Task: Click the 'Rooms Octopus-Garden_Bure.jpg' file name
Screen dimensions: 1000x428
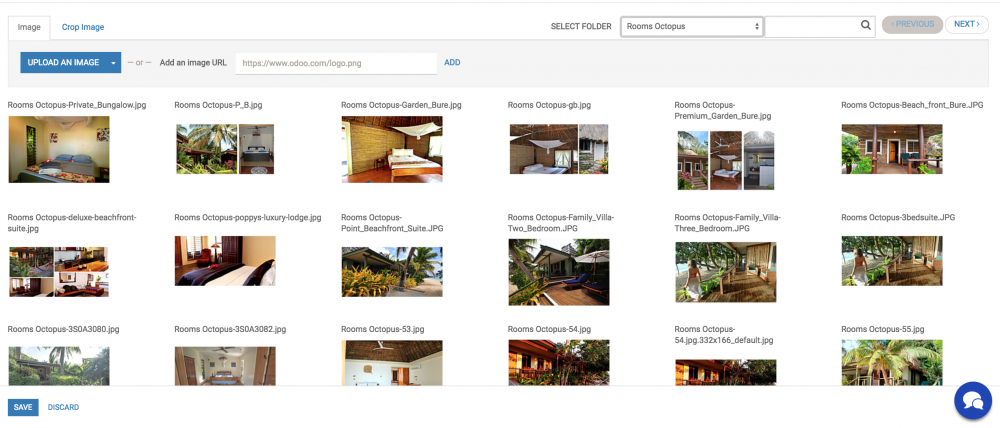Action: (x=401, y=105)
